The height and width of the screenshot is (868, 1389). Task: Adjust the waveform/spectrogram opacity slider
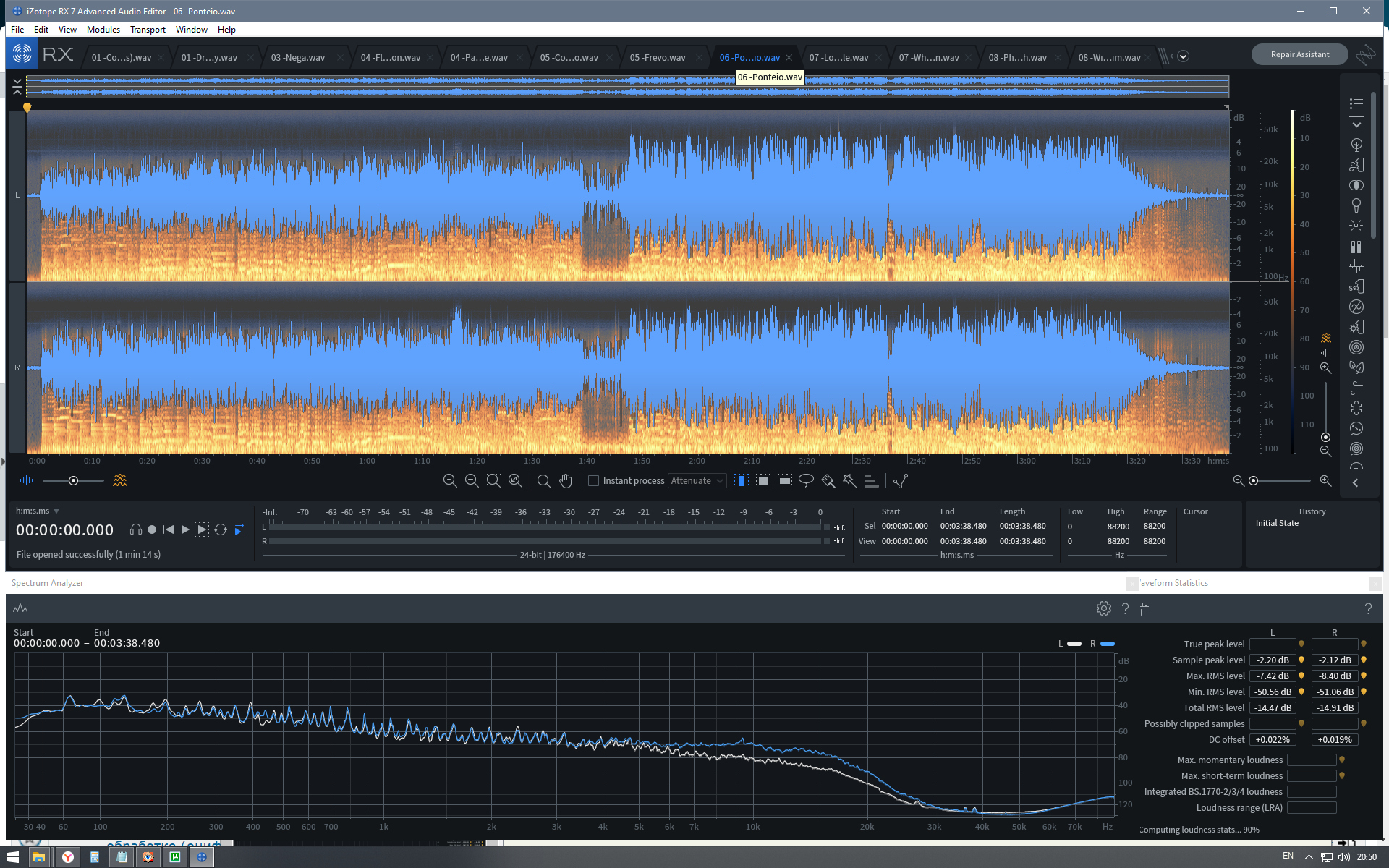(x=73, y=481)
